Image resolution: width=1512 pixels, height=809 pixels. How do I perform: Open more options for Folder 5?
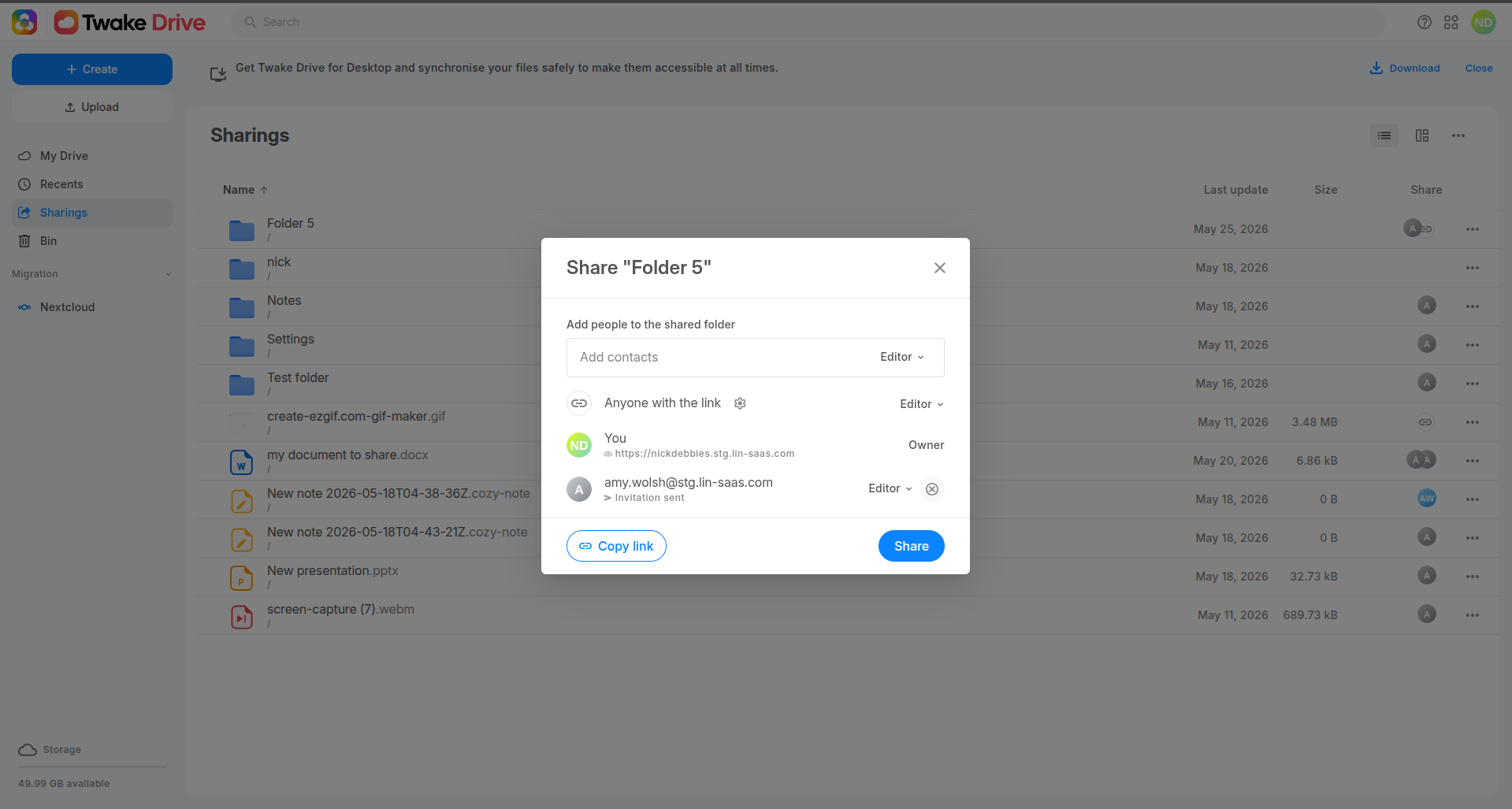pos(1473,229)
